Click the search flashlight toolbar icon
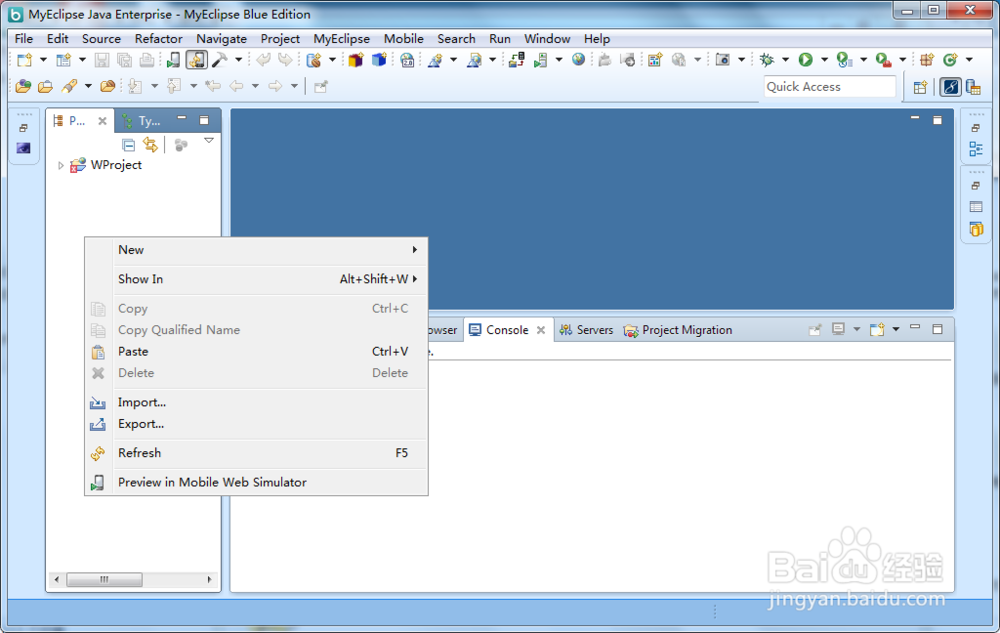 [x=69, y=86]
